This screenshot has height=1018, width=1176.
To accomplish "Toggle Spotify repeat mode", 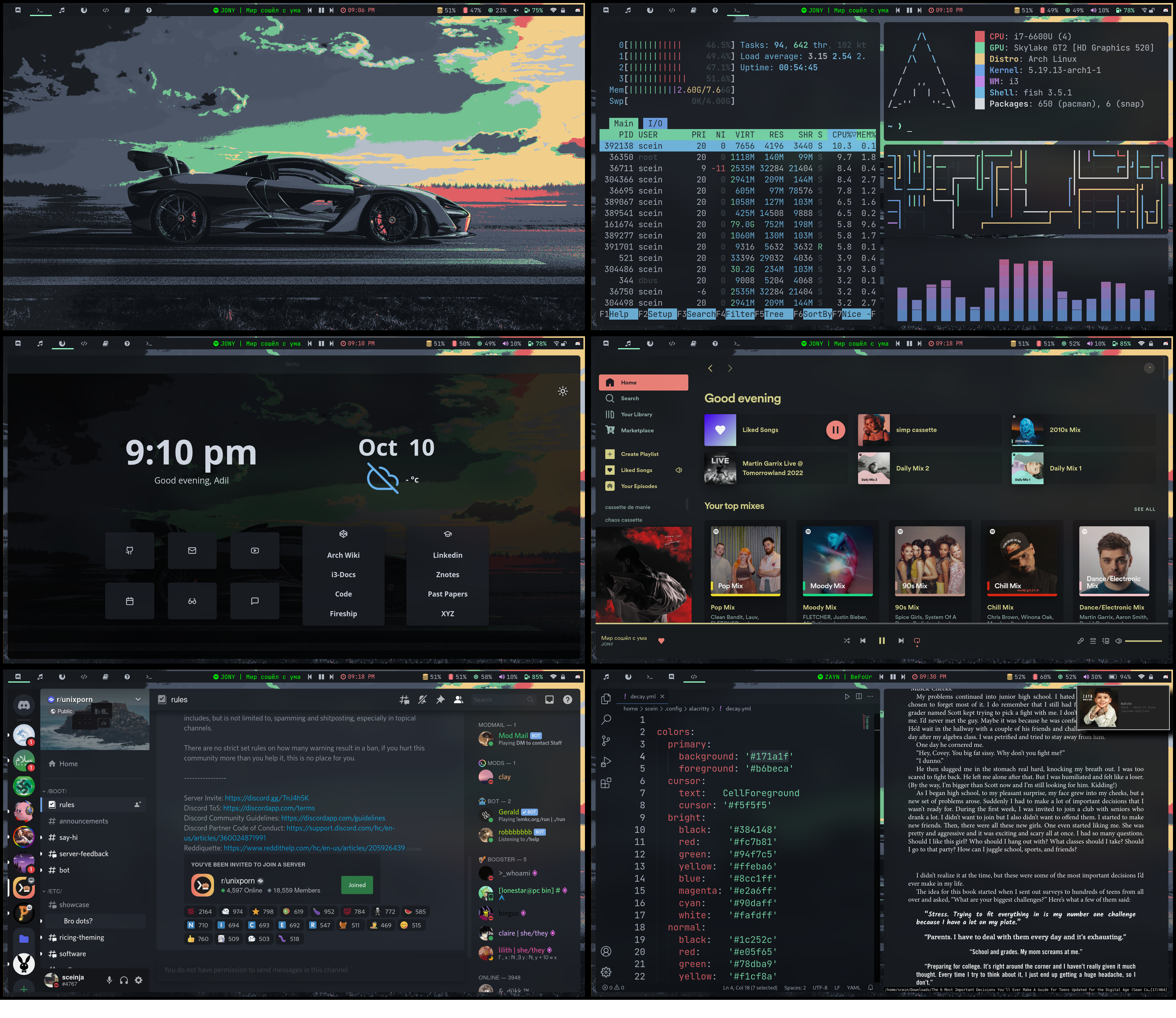I will point(917,641).
